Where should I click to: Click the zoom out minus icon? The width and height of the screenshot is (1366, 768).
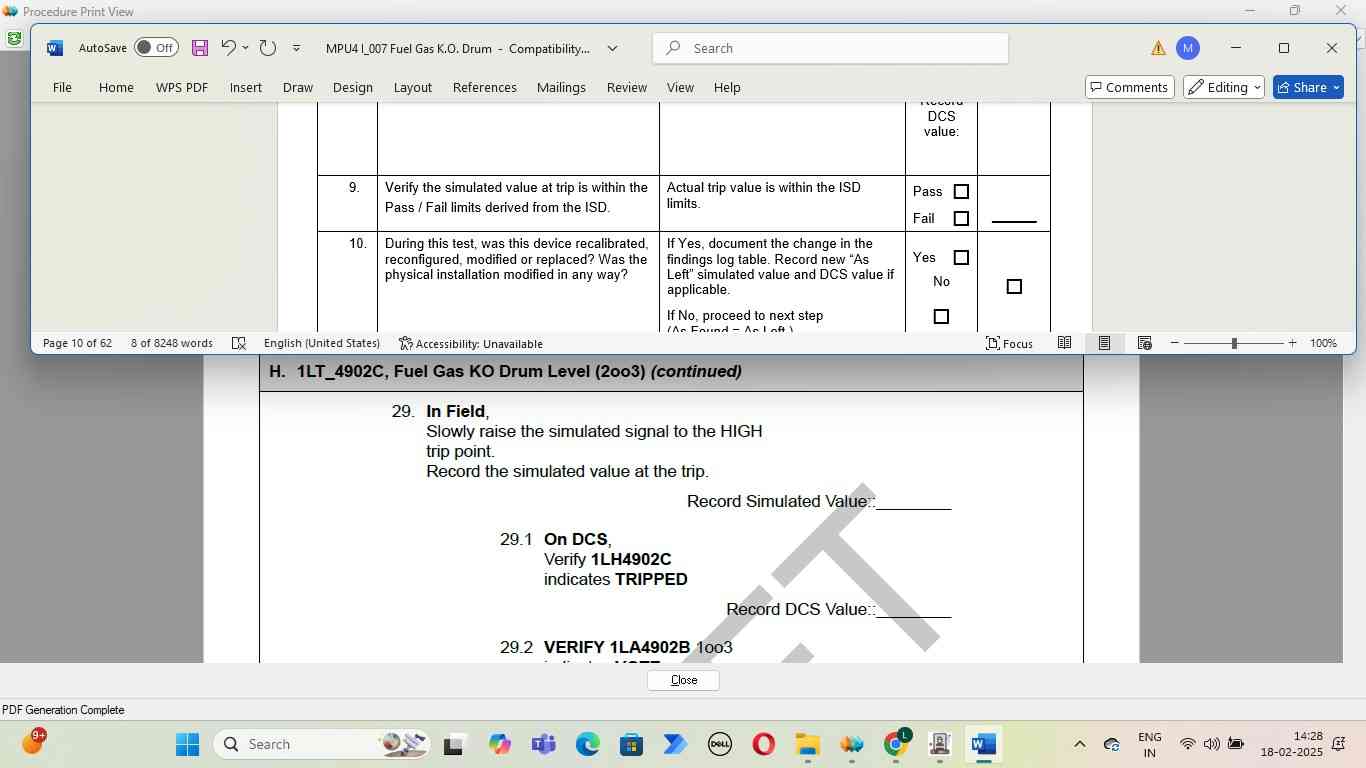click(x=1175, y=343)
